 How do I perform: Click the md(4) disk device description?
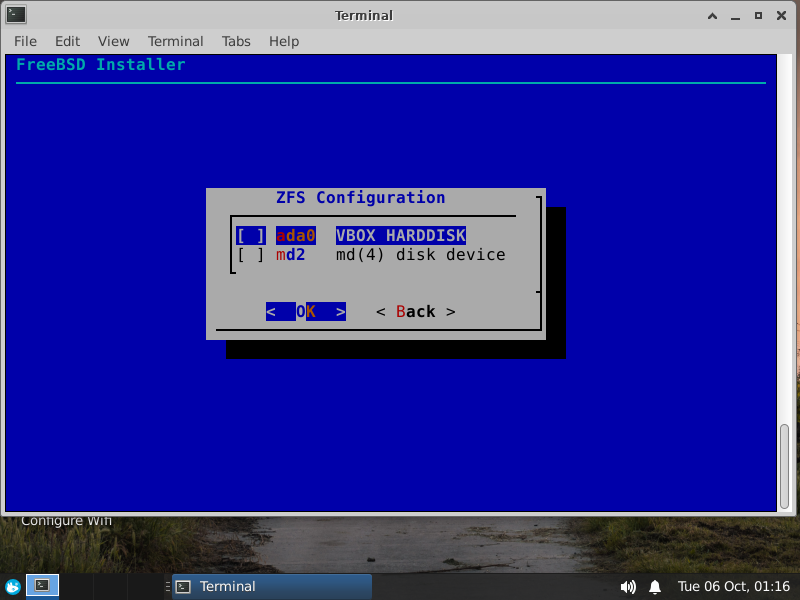pos(420,255)
